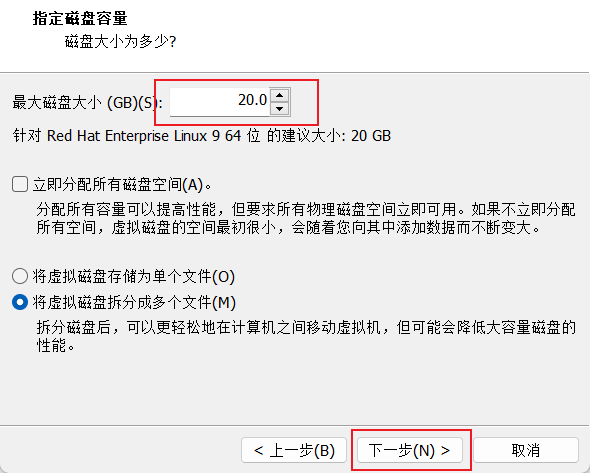This screenshot has height=473, width=590.
Task: Select 将虚拟磁盘拆分成多个文件 radio button
Action: (20, 302)
